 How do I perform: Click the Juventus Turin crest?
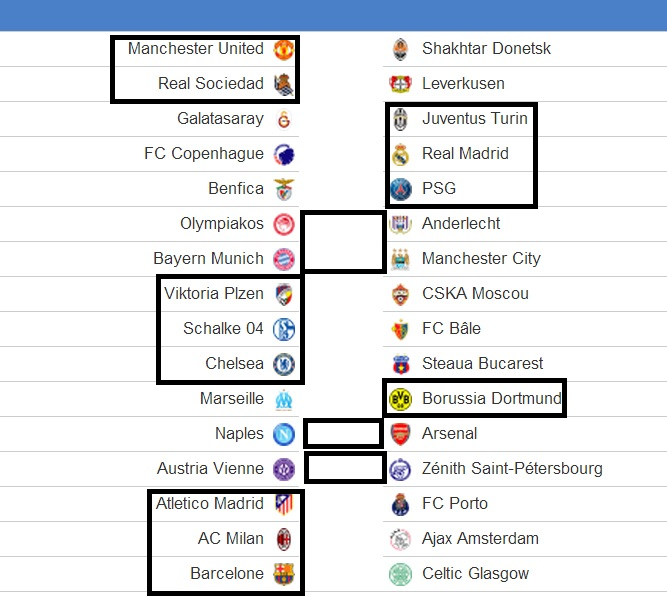[400, 119]
